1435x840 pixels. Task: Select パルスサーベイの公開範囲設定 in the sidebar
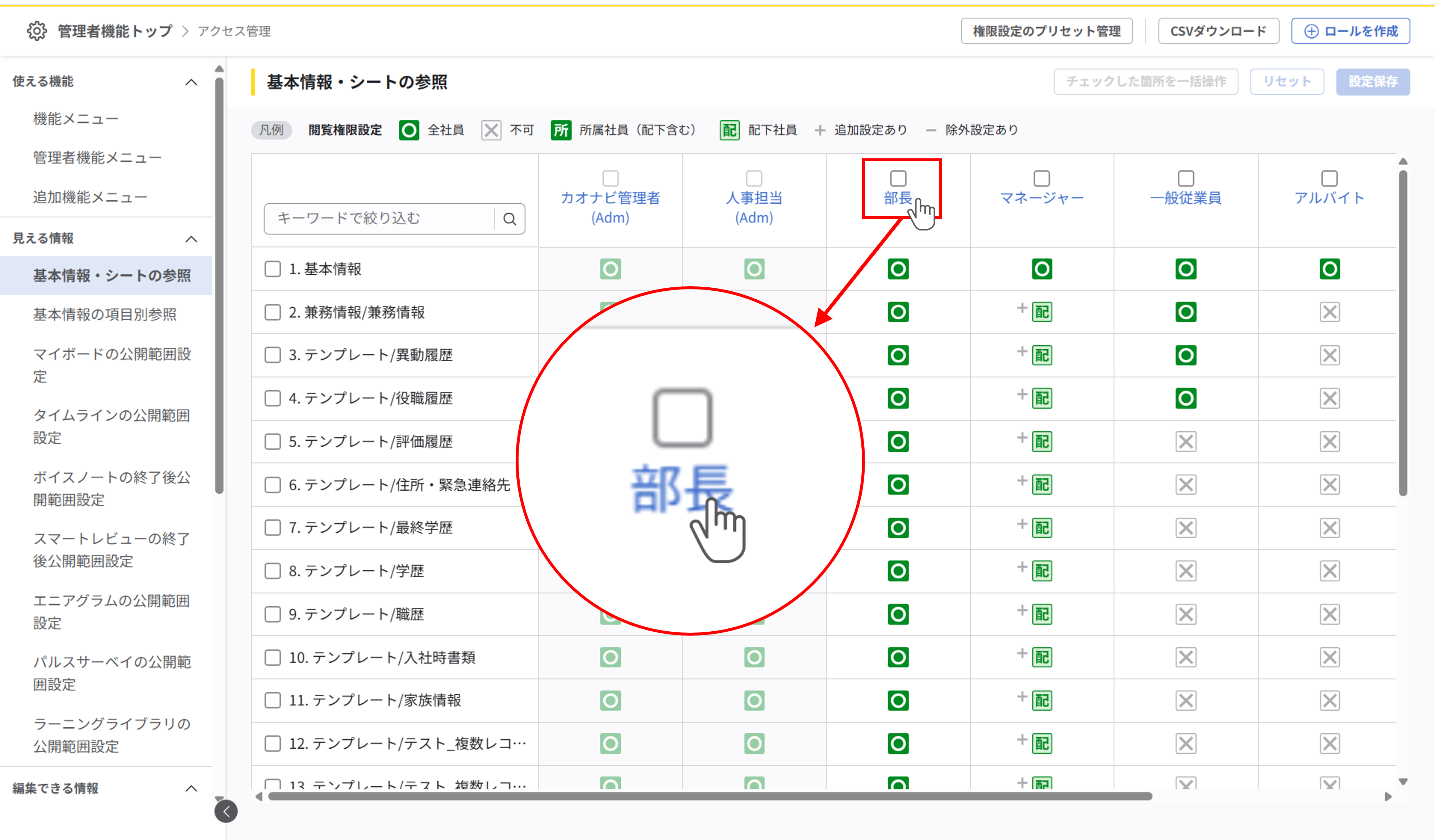coord(112,673)
